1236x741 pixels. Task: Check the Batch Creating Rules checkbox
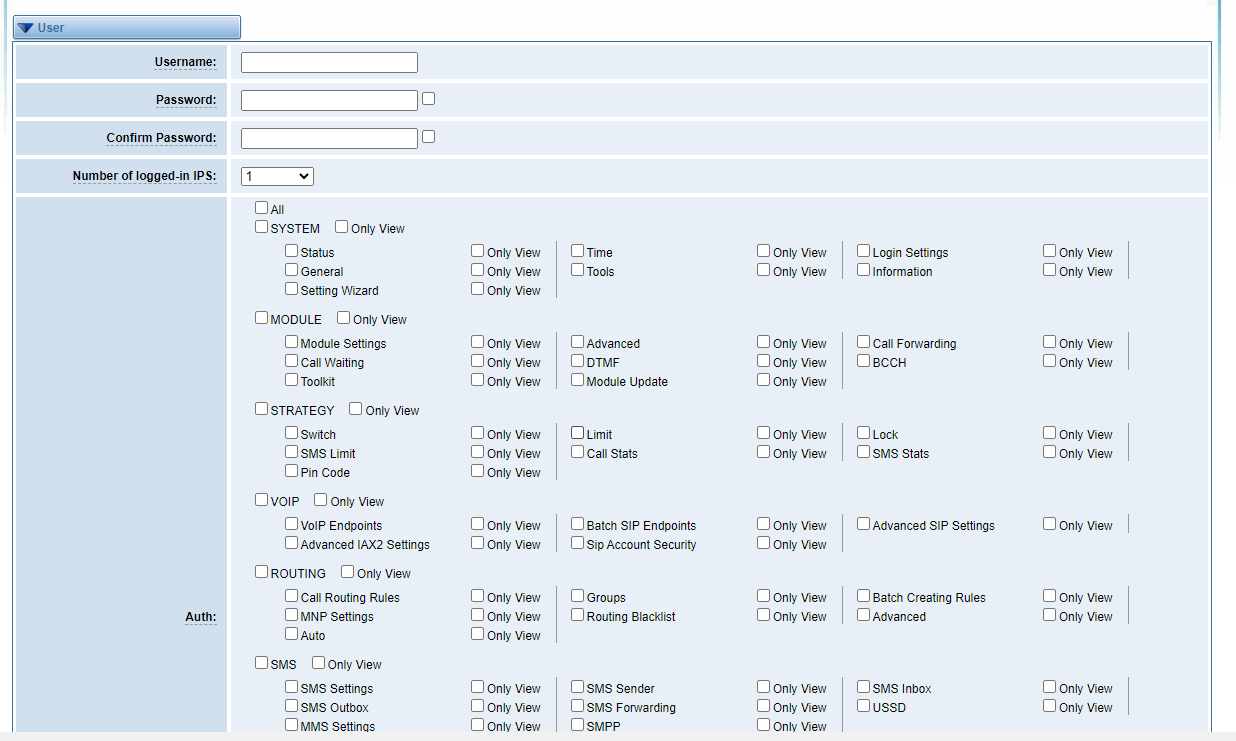tap(863, 596)
